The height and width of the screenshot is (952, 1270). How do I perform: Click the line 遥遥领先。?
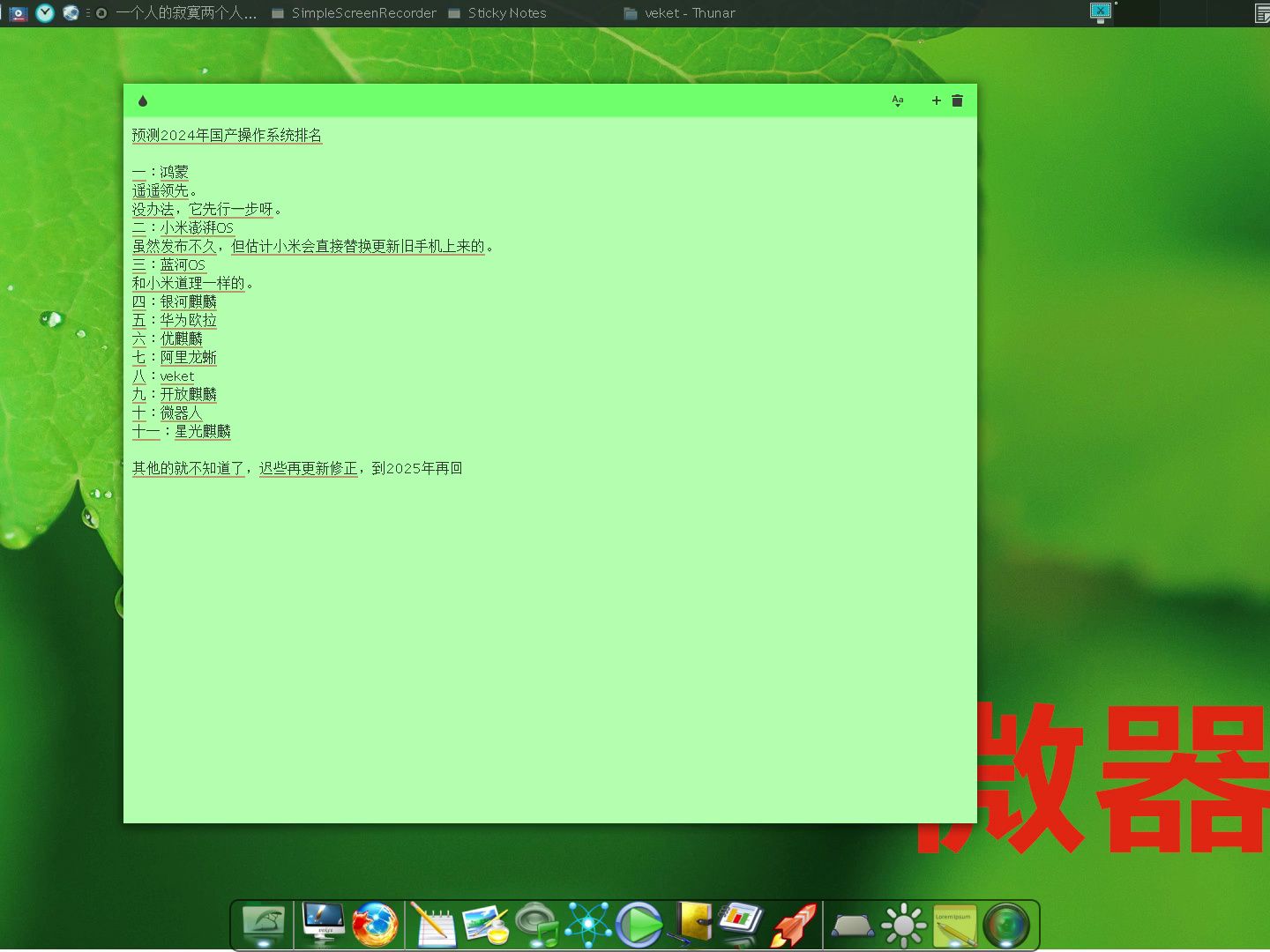coord(165,190)
